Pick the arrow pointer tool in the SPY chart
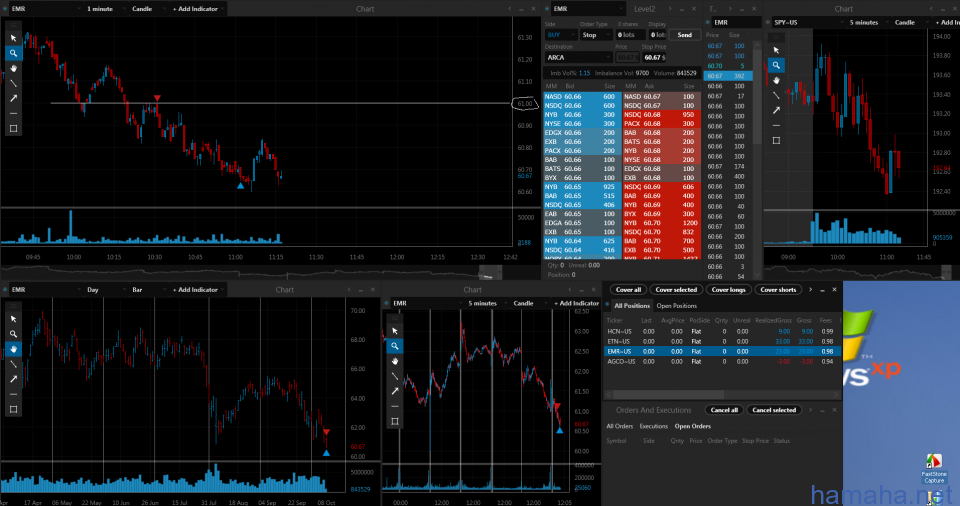Viewport: 960px width, 506px height. 776,49
